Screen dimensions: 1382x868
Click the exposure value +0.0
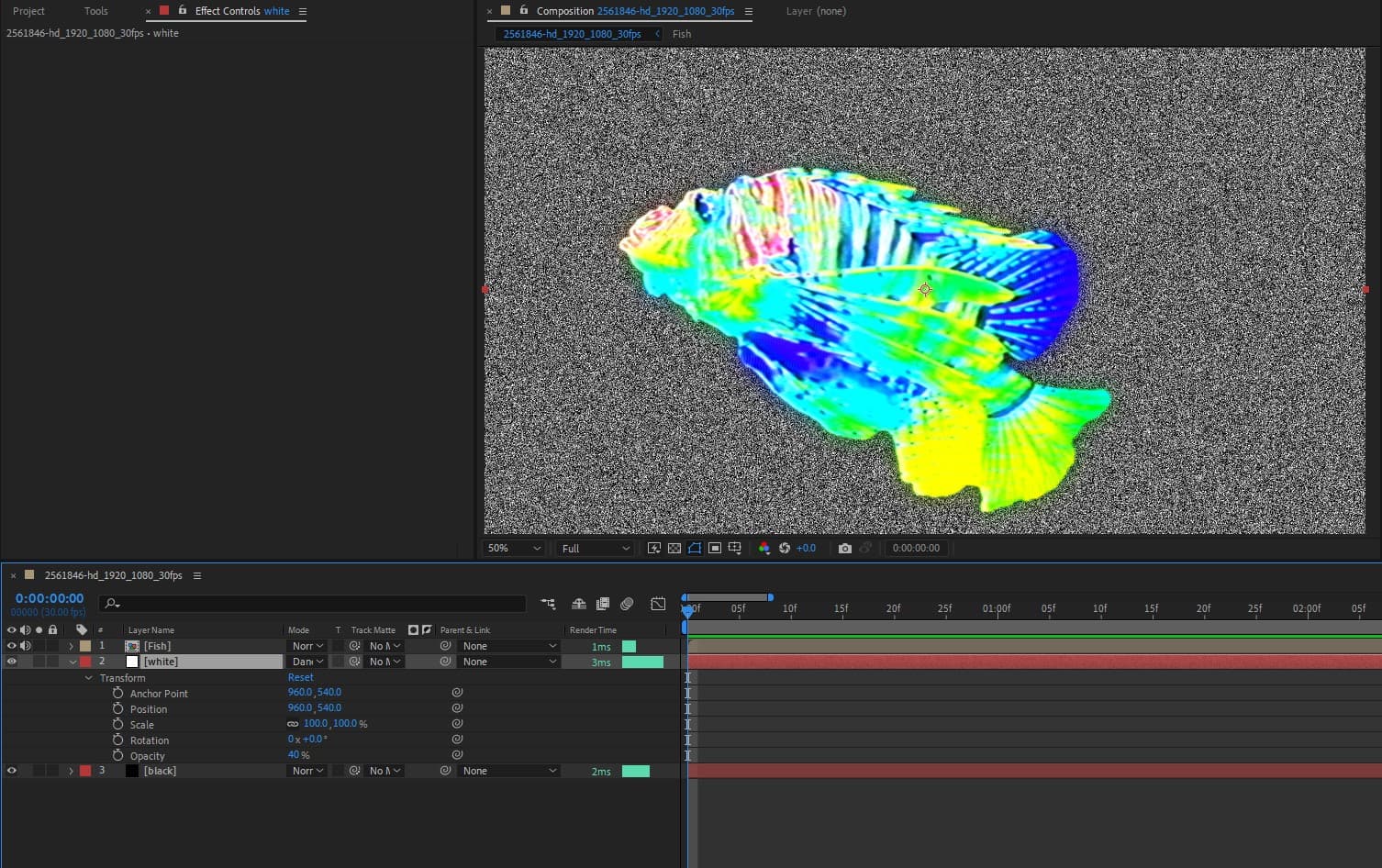click(806, 548)
